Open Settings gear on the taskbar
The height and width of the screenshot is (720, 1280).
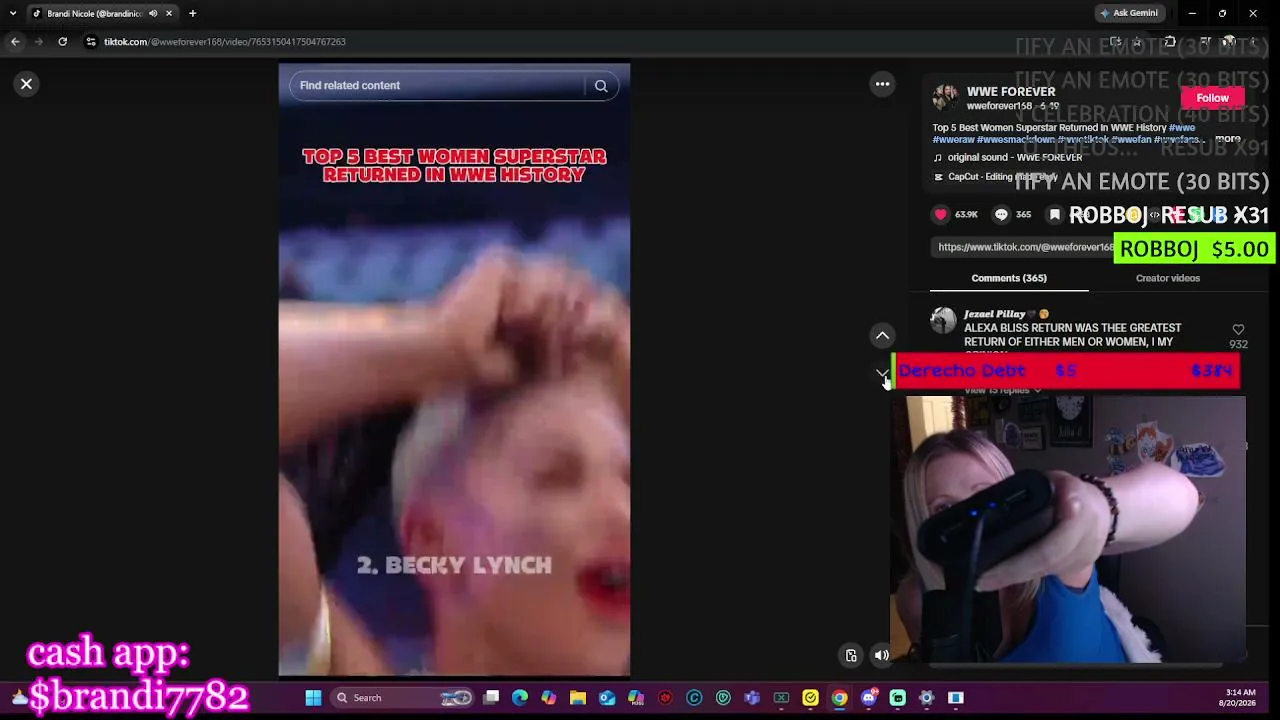point(926,698)
